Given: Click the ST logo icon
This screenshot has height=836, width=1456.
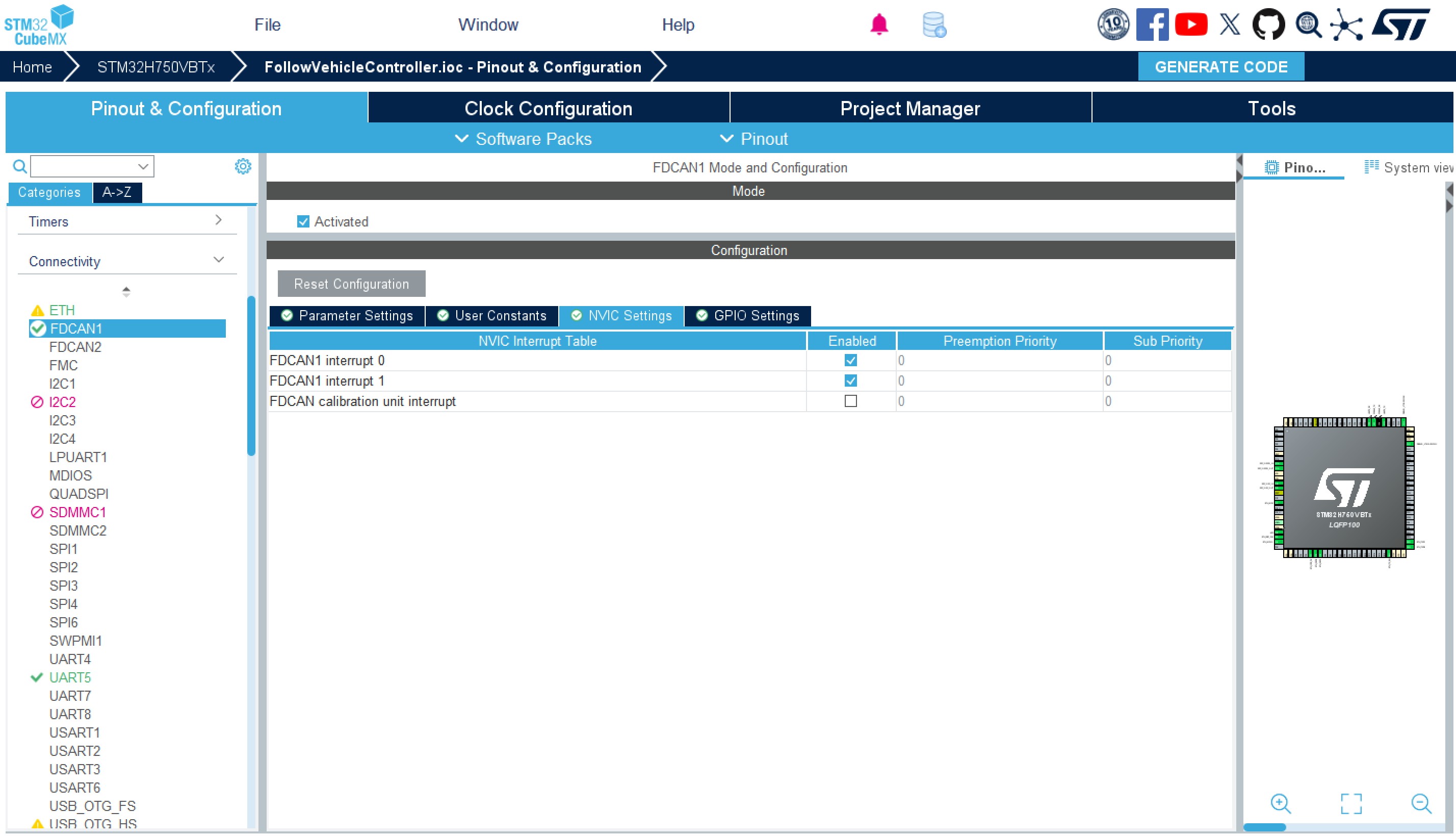Looking at the screenshot, I should pyautogui.click(x=1400, y=24).
